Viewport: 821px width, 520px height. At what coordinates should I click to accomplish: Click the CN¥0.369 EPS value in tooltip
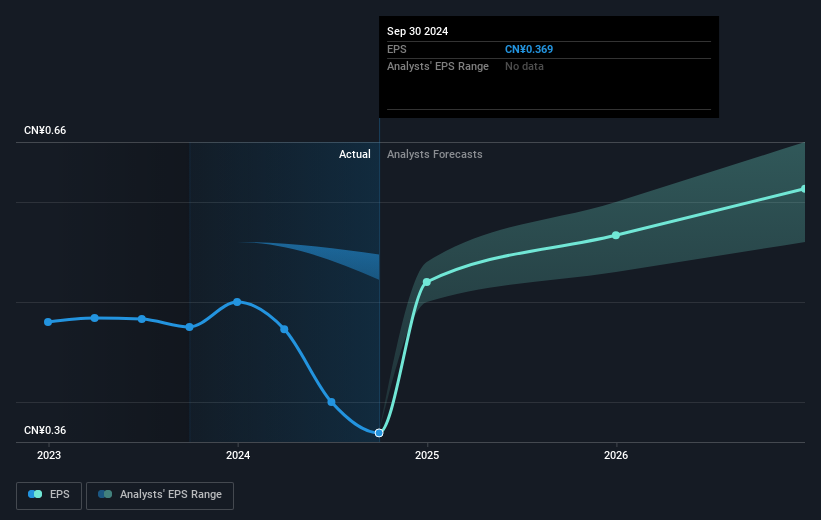pyautogui.click(x=529, y=49)
